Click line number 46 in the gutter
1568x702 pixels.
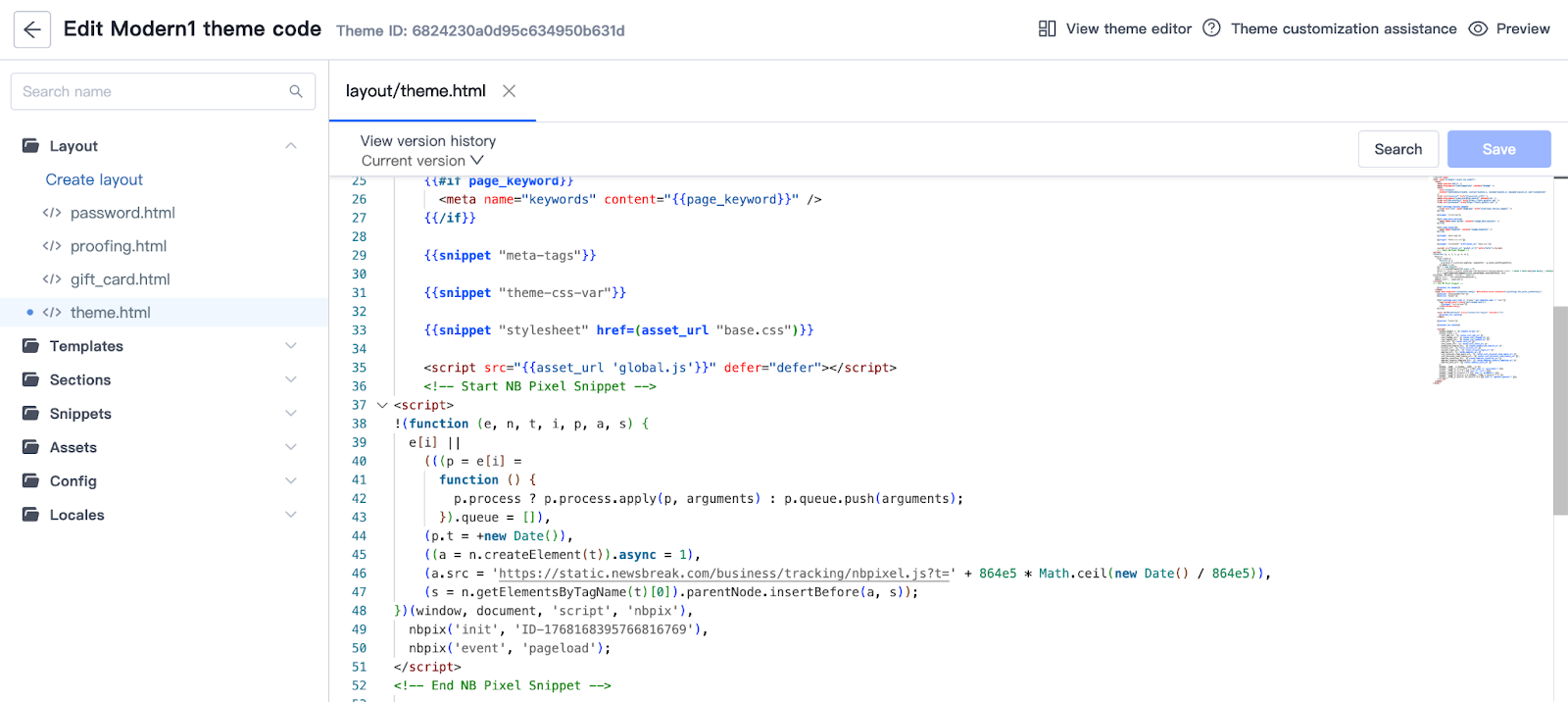pyautogui.click(x=359, y=574)
